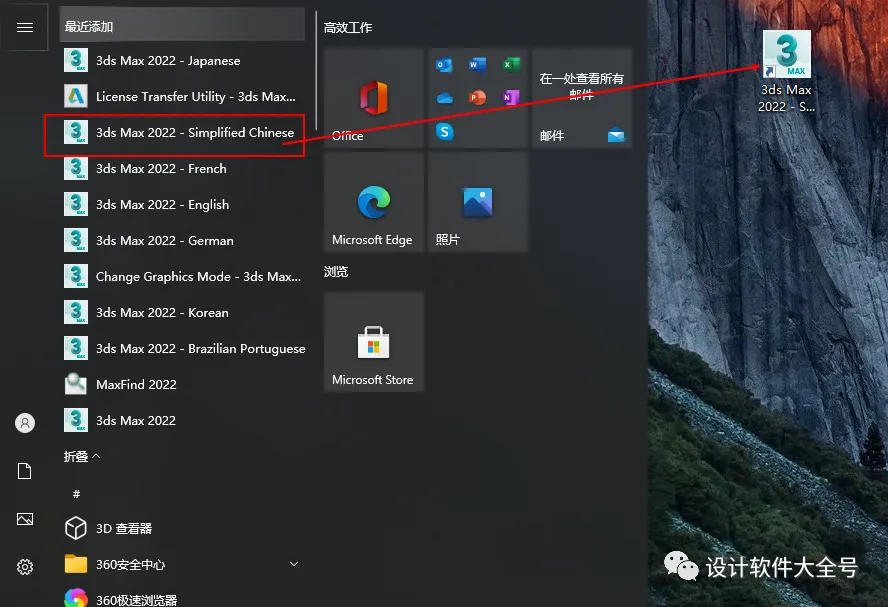This screenshot has height=607, width=888.
Task: Launch 3ds Max 2022 - French
Action: (182, 169)
